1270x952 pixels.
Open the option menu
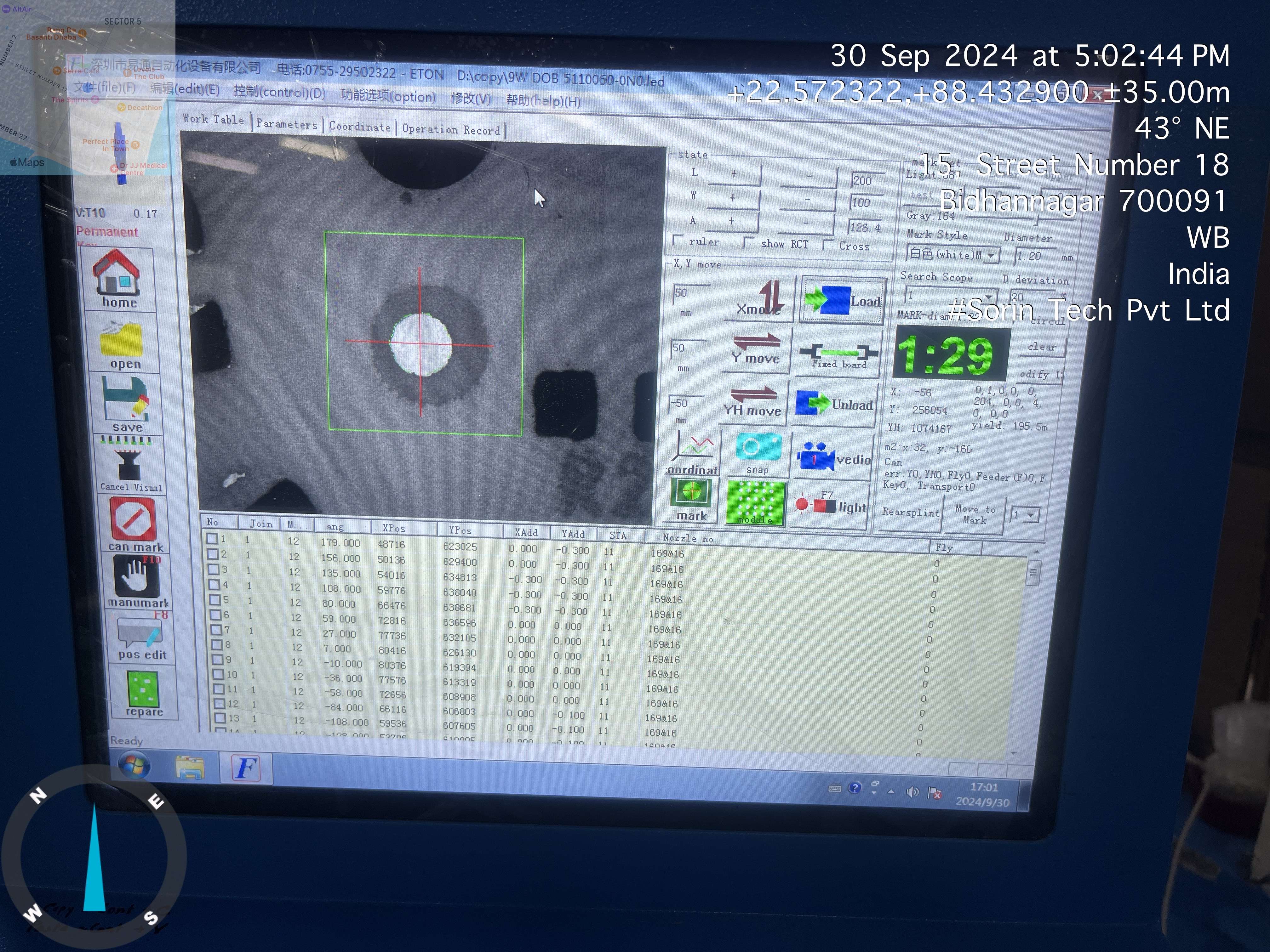pos(388,96)
